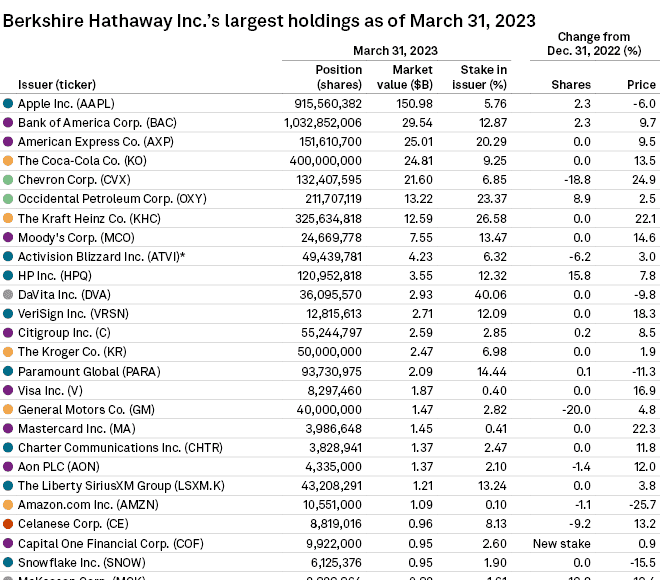Select 'Activision Blizzard Inc. (ATVI)*' label
This screenshot has height=580, width=660.
(x=101, y=256)
